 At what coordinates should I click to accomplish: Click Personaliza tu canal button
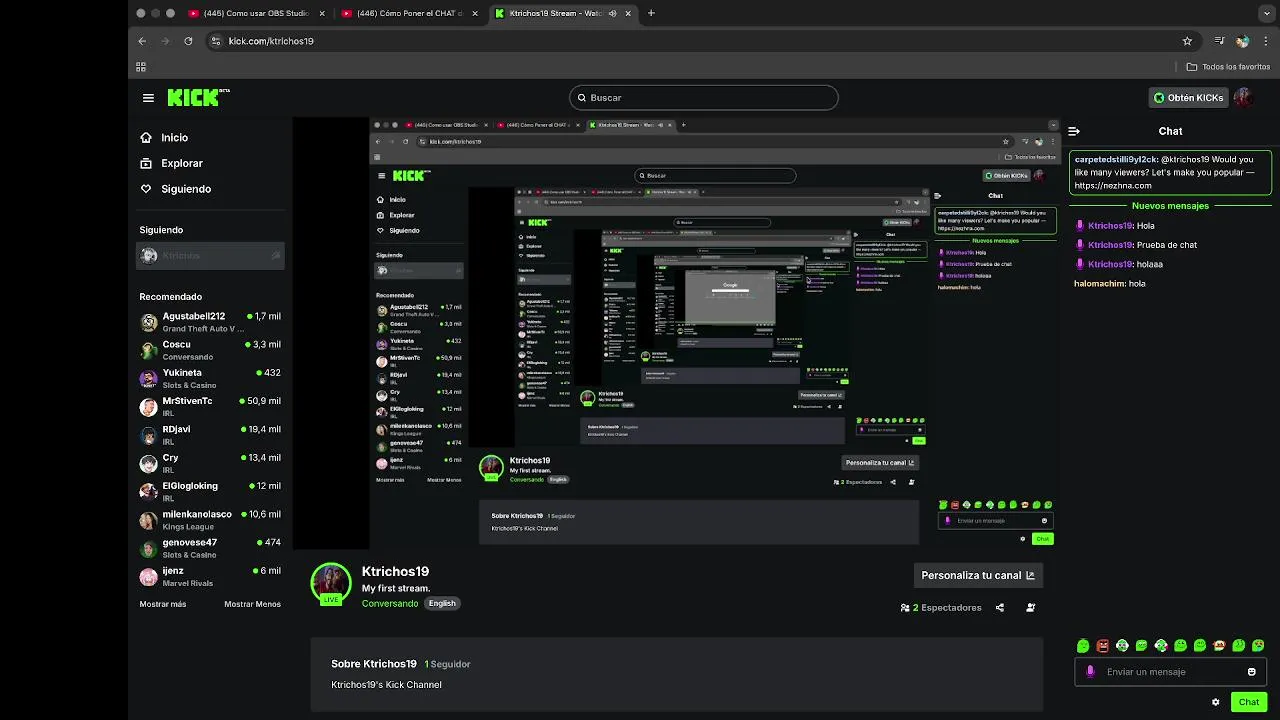[978, 575]
